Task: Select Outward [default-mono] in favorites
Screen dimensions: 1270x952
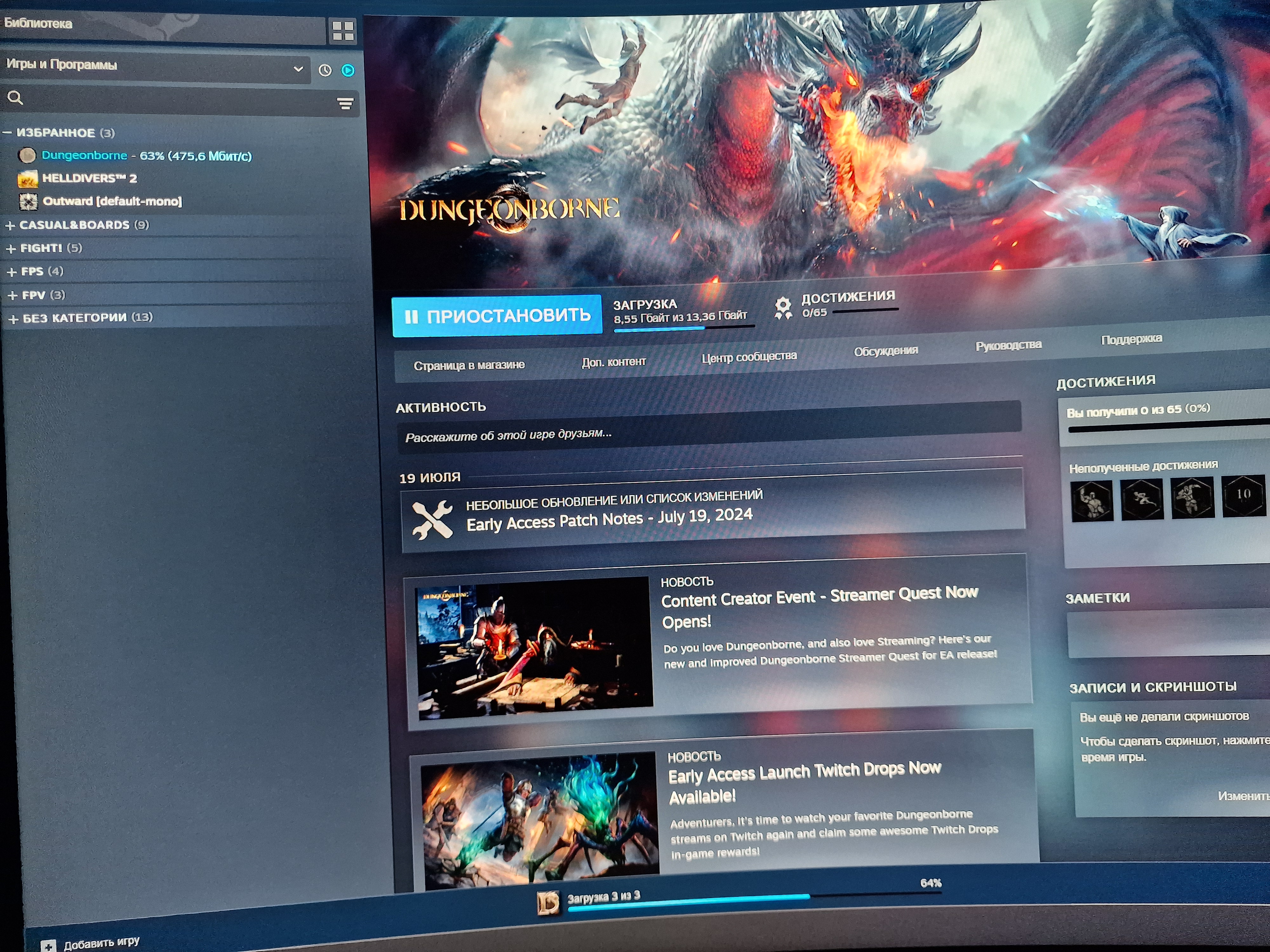Action: [112, 202]
